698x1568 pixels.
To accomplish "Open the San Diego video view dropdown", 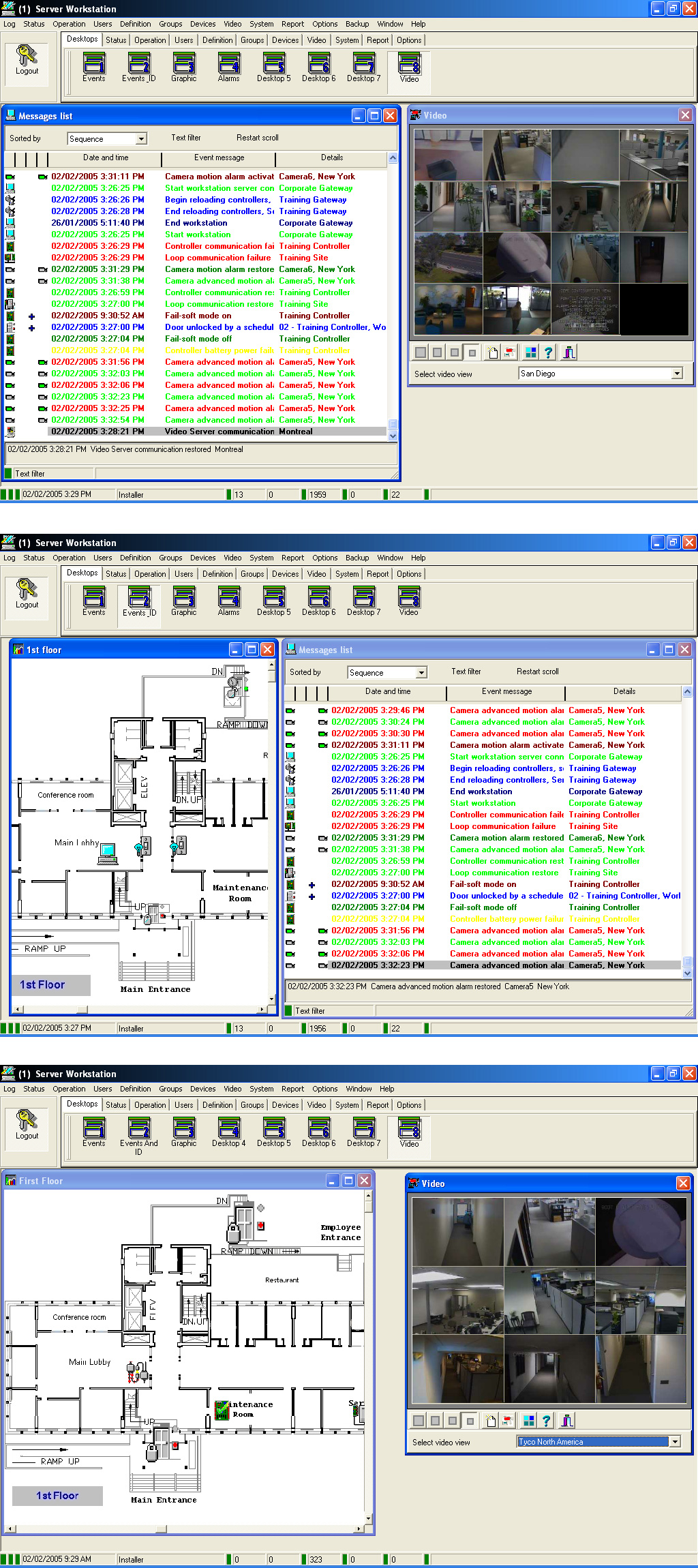I will click(677, 374).
